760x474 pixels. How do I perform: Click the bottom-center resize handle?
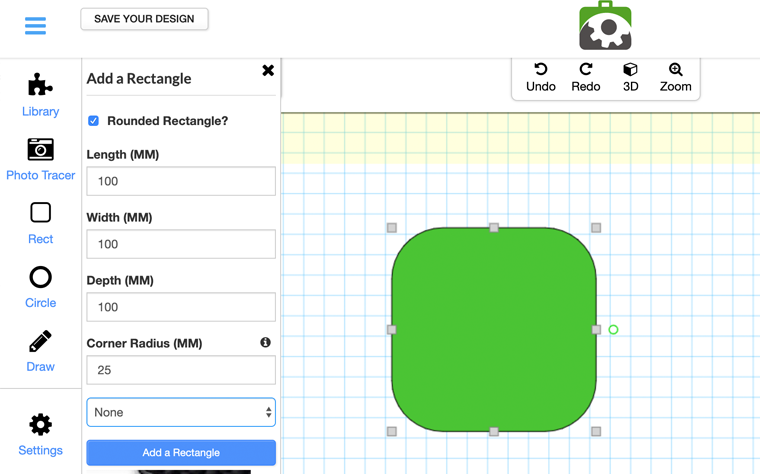click(x=494, y=431)
